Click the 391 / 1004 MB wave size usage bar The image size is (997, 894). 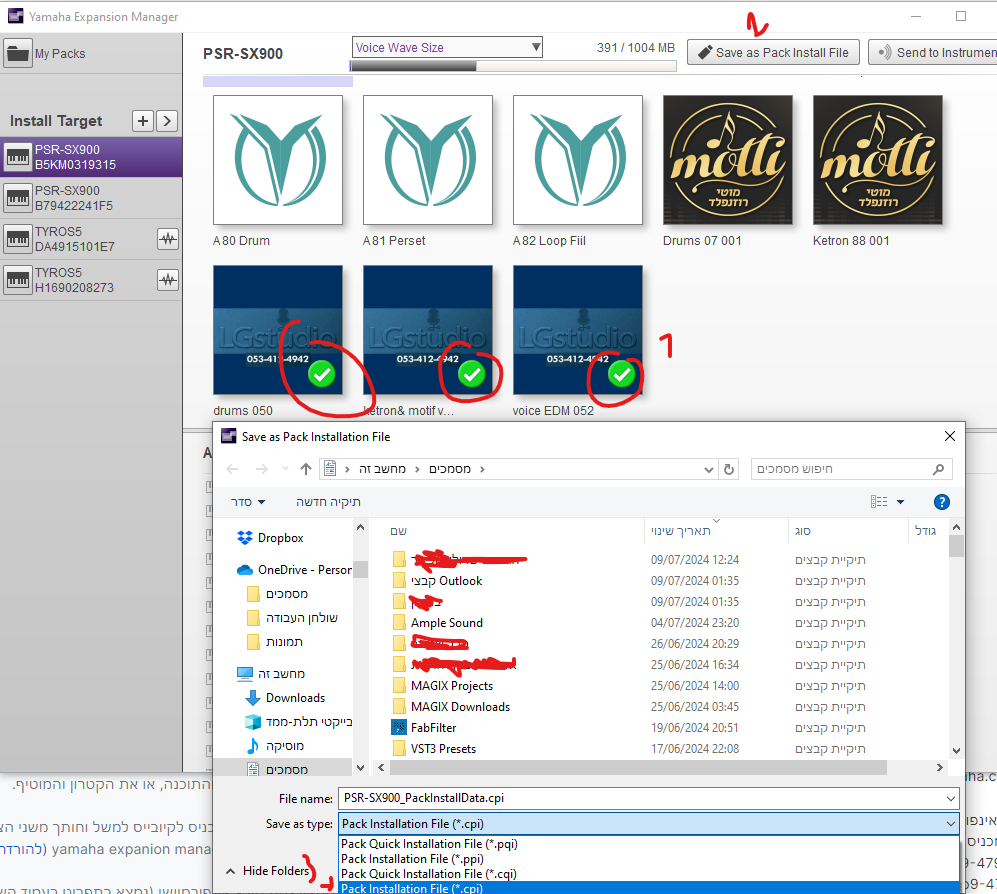512,66
